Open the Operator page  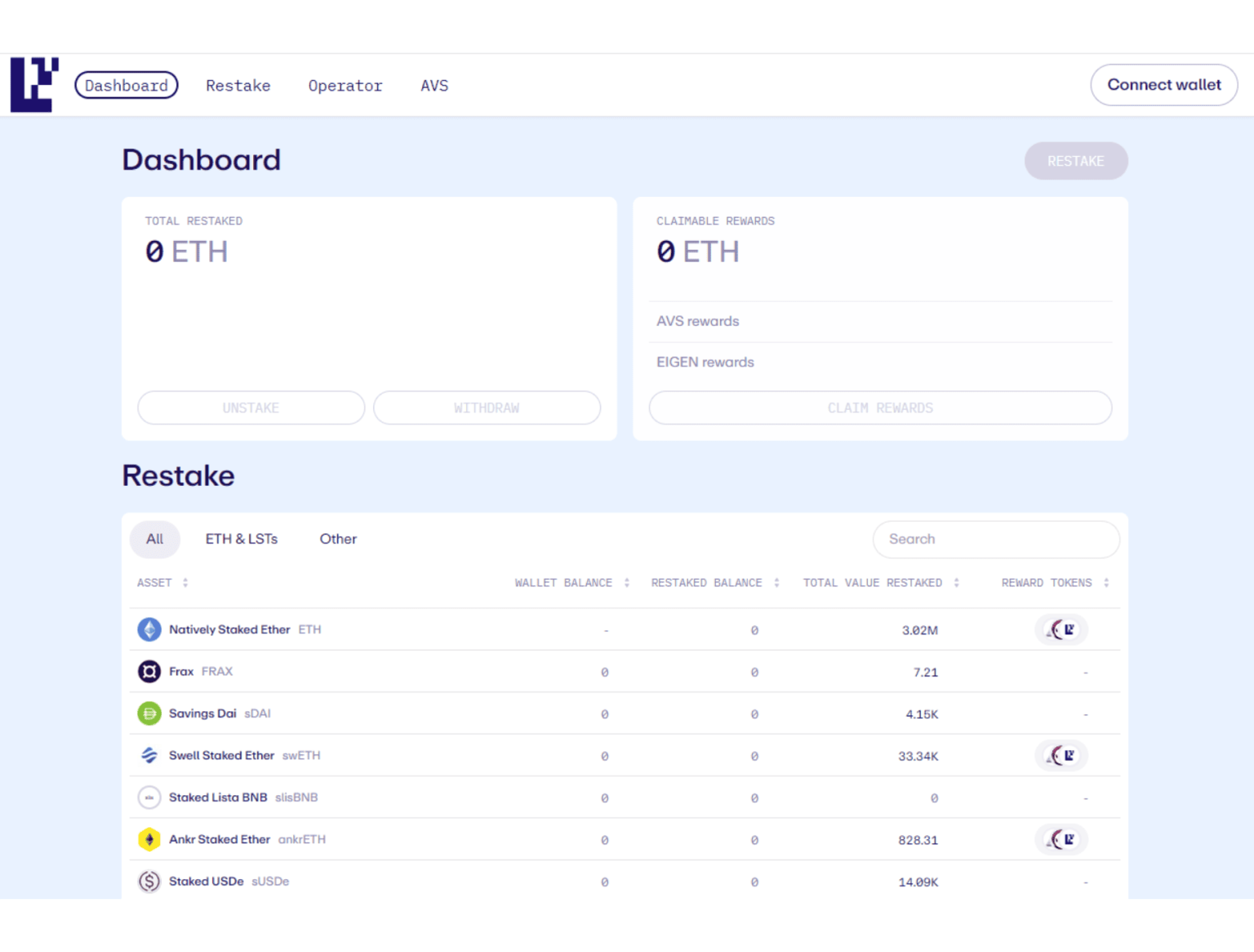tap(345, 85)
